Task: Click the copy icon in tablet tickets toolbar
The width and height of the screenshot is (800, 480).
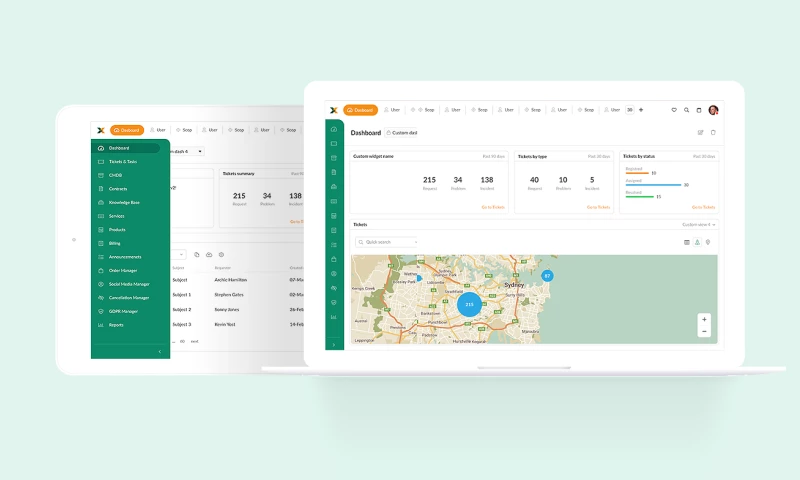Action: (x=197, y=255)
